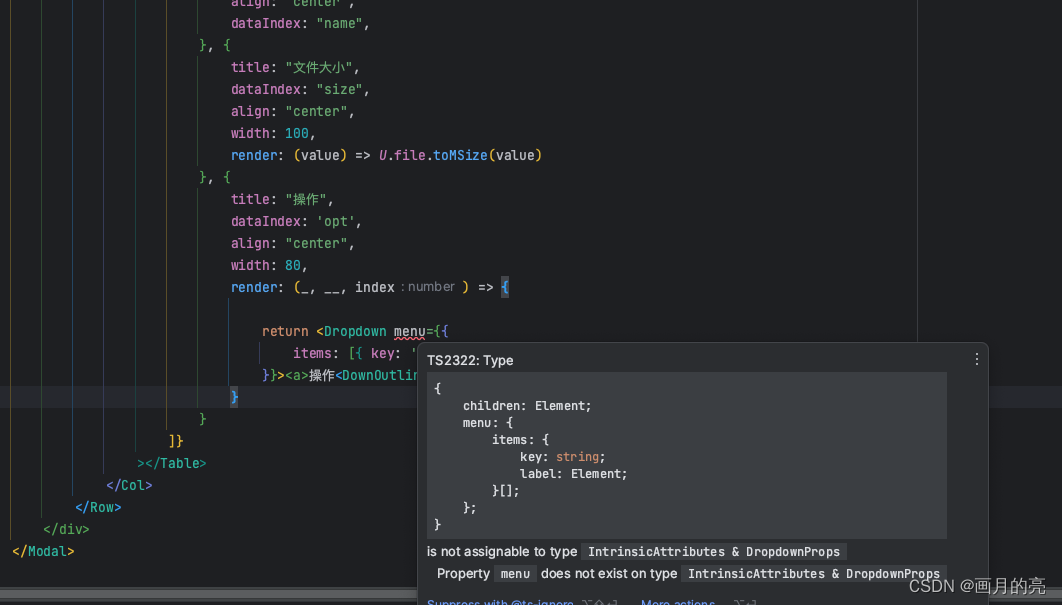Click the closing </Row> tag
This screenshot has height=605, width=1062.
(98, 507)
